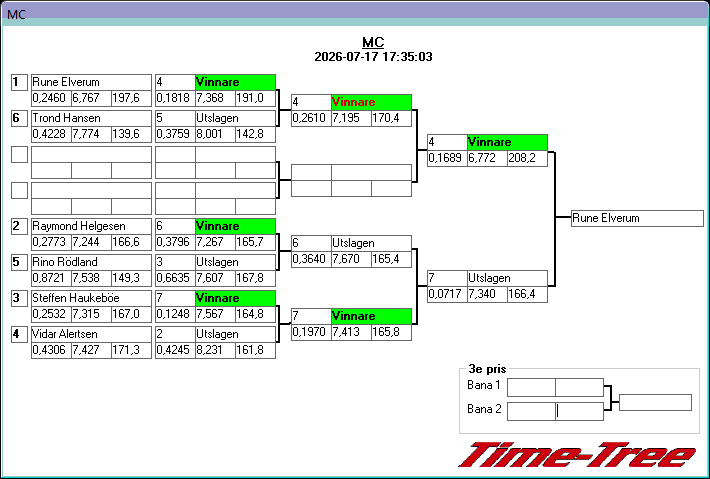The width and height of the screenshot is (710, 479).
Task: Click the Vidar Alertsen name field
Action: click(x=91, y=334)
